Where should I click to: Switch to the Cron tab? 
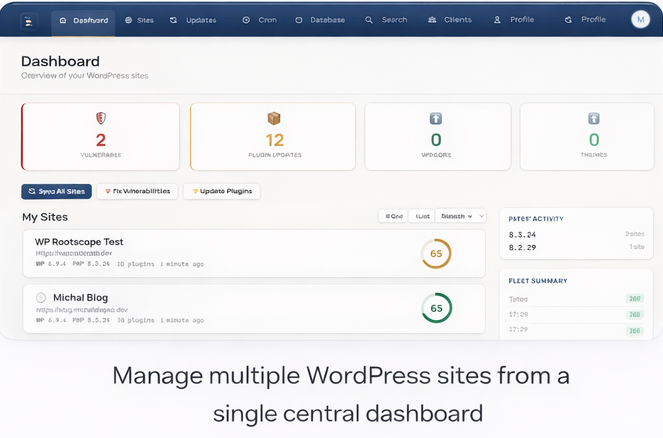tap(260, 20)
